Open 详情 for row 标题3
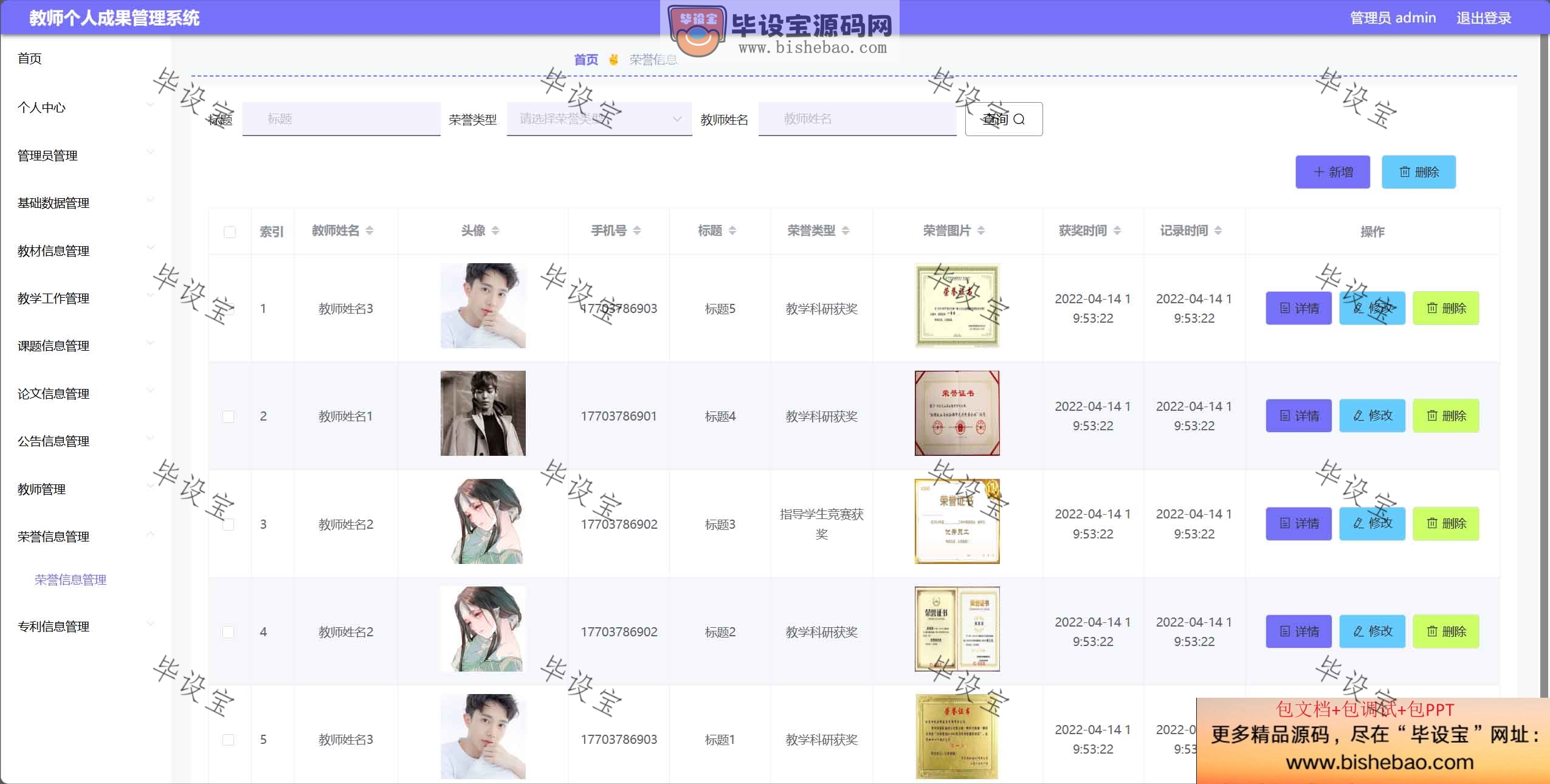Viewport: 1550px width, 784px height. [x=1298, y=523]
